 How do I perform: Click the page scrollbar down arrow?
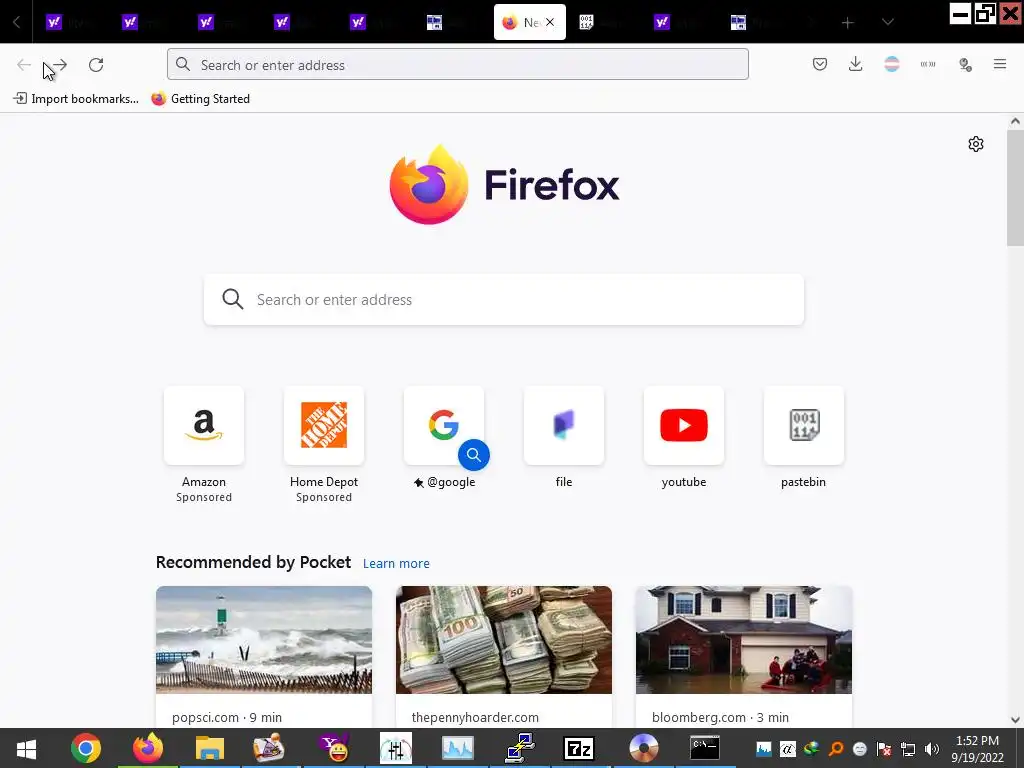1015,720
